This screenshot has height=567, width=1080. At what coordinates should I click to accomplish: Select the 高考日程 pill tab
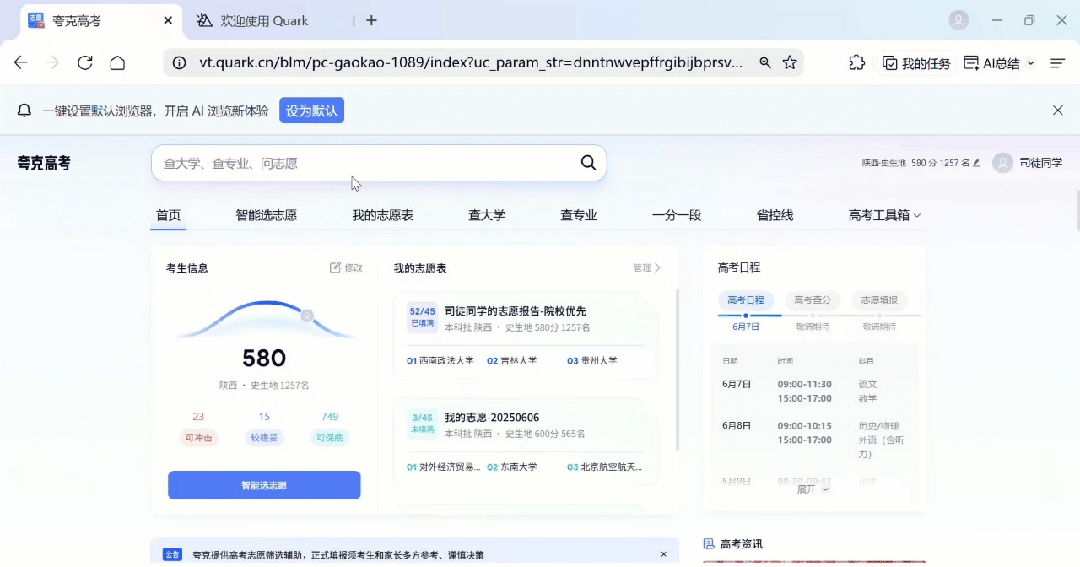745,300
